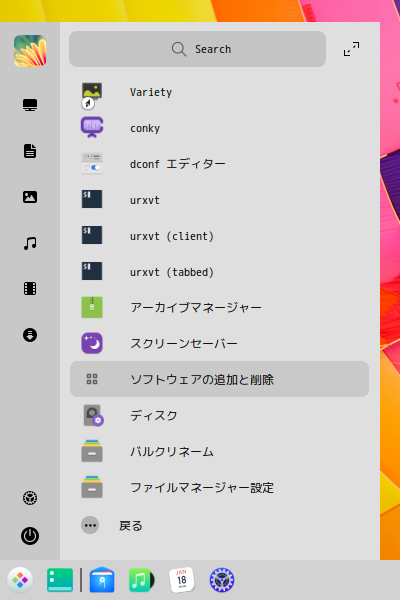The width and height of the screenshot is (400, 600).
Task: Open アーカイブマネージャー archive manager
Action: pos(219,307)
